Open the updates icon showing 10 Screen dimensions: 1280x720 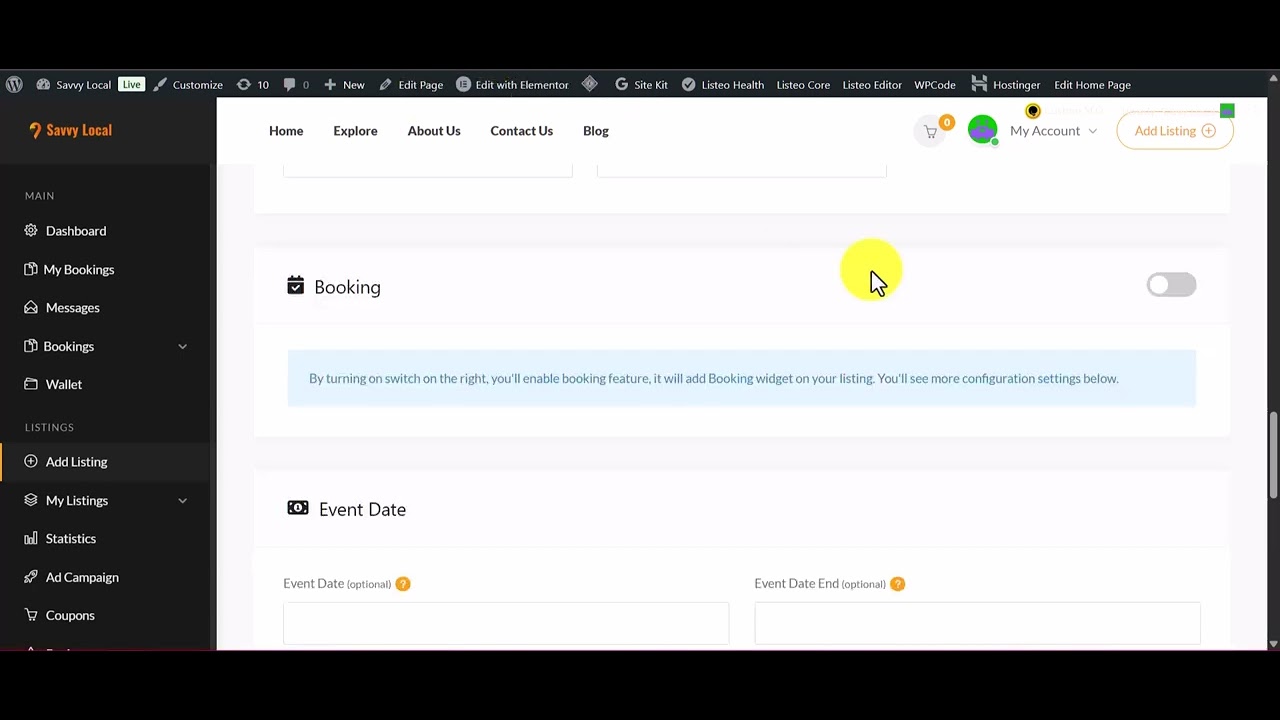pyautogui.click(x=243, y=85)
